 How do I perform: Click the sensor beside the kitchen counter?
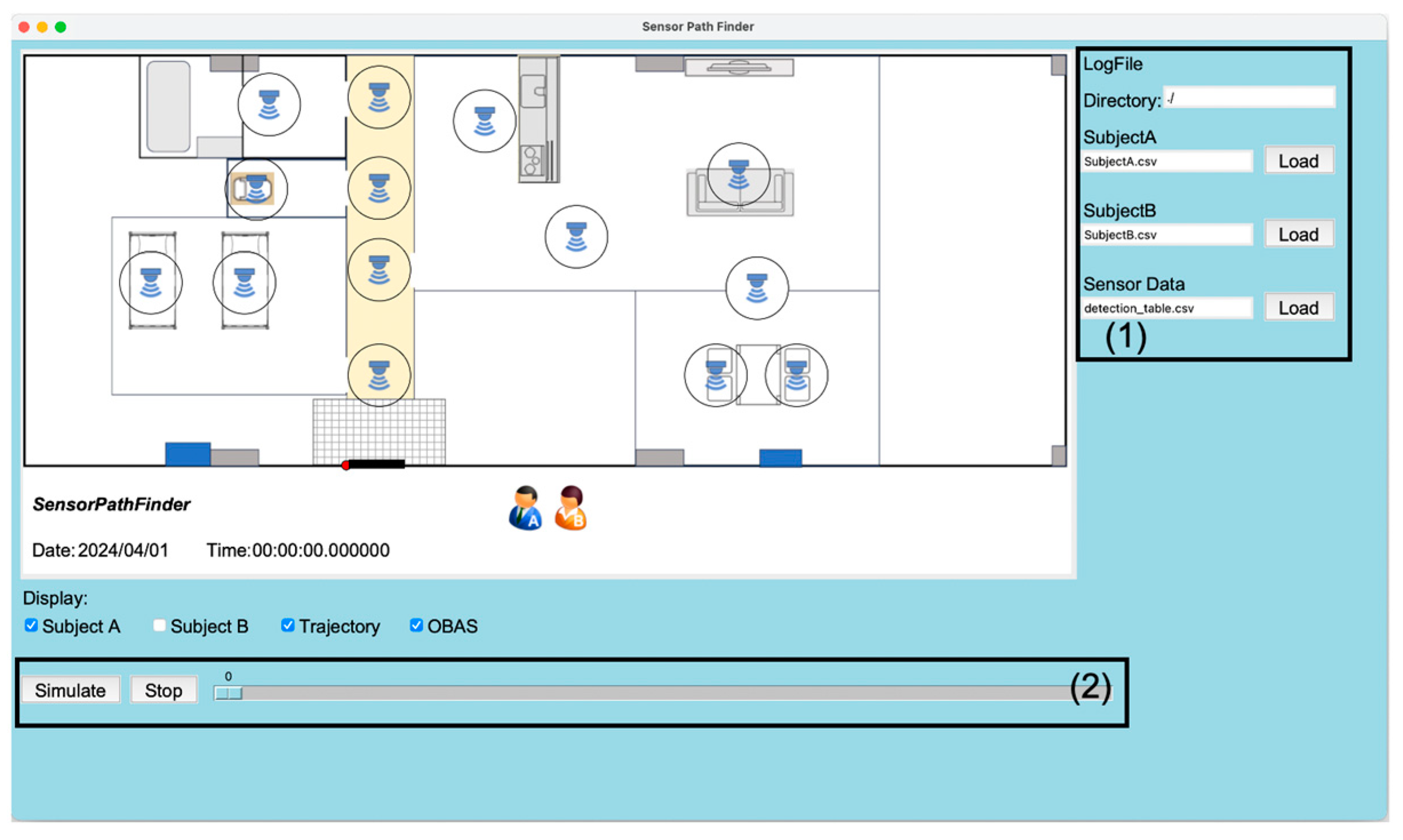[485, 121]
